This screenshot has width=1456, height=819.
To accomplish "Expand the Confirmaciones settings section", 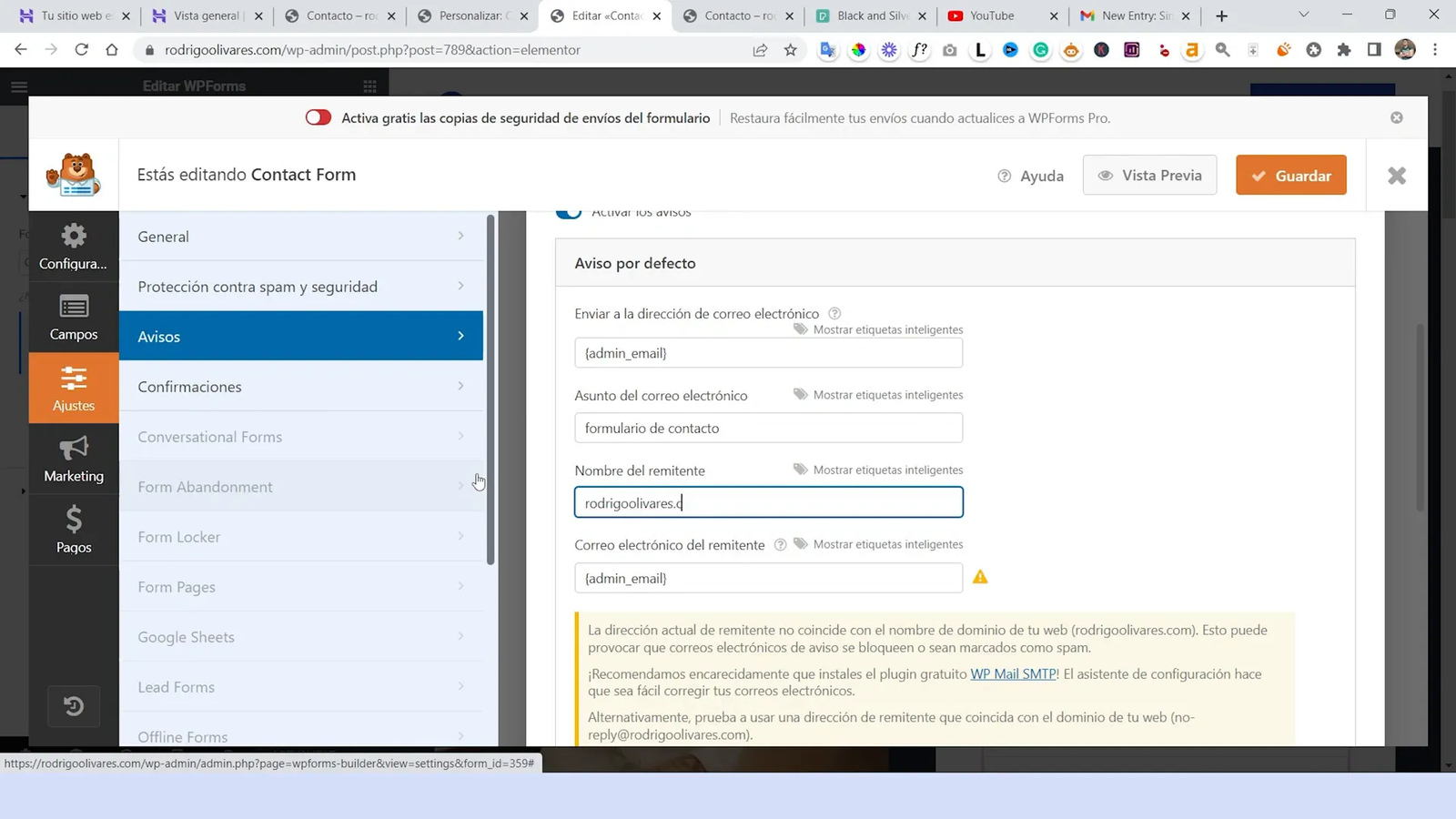I will 301,386.
